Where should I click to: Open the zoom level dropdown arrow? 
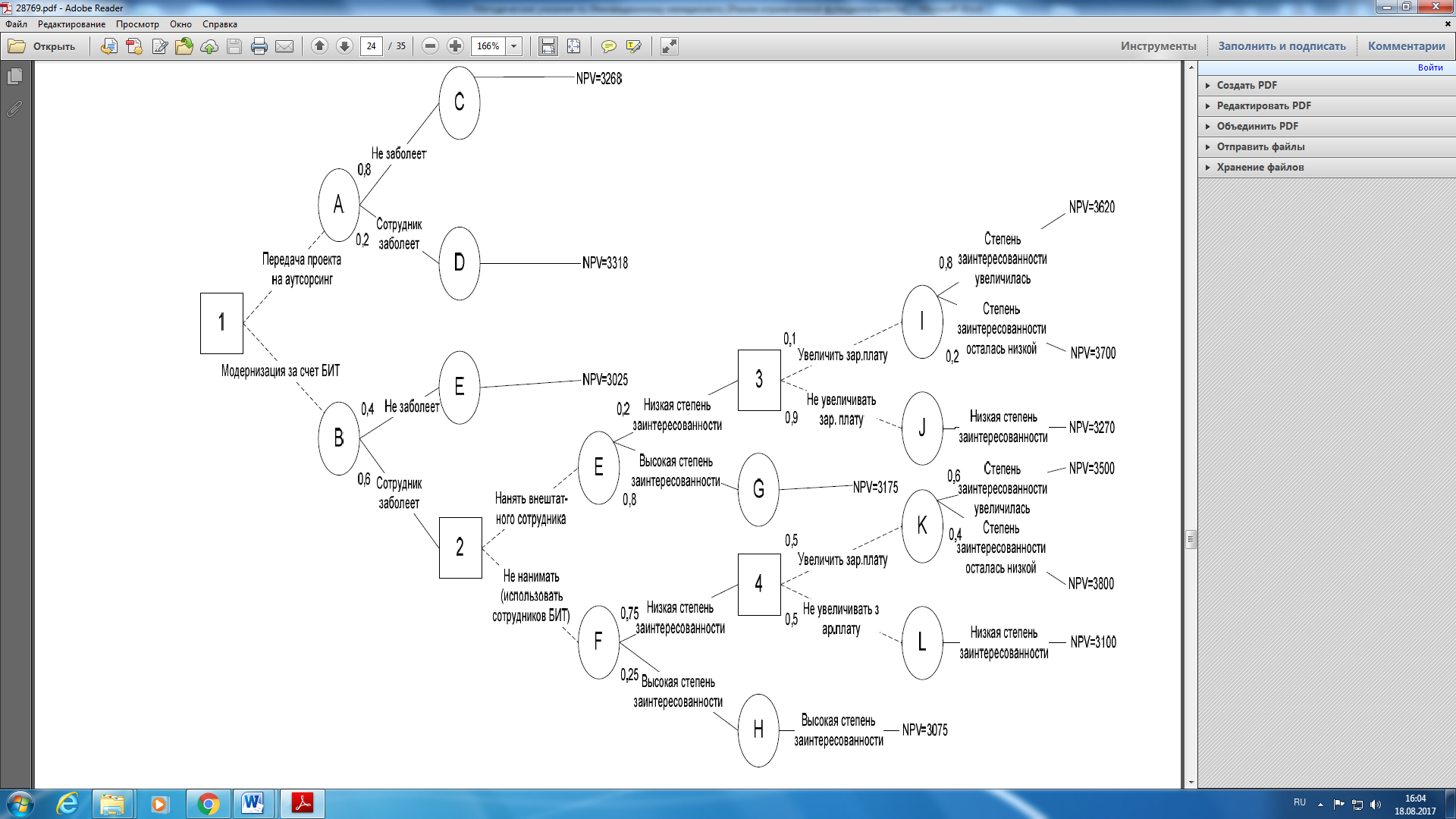(x=514, y=46)
